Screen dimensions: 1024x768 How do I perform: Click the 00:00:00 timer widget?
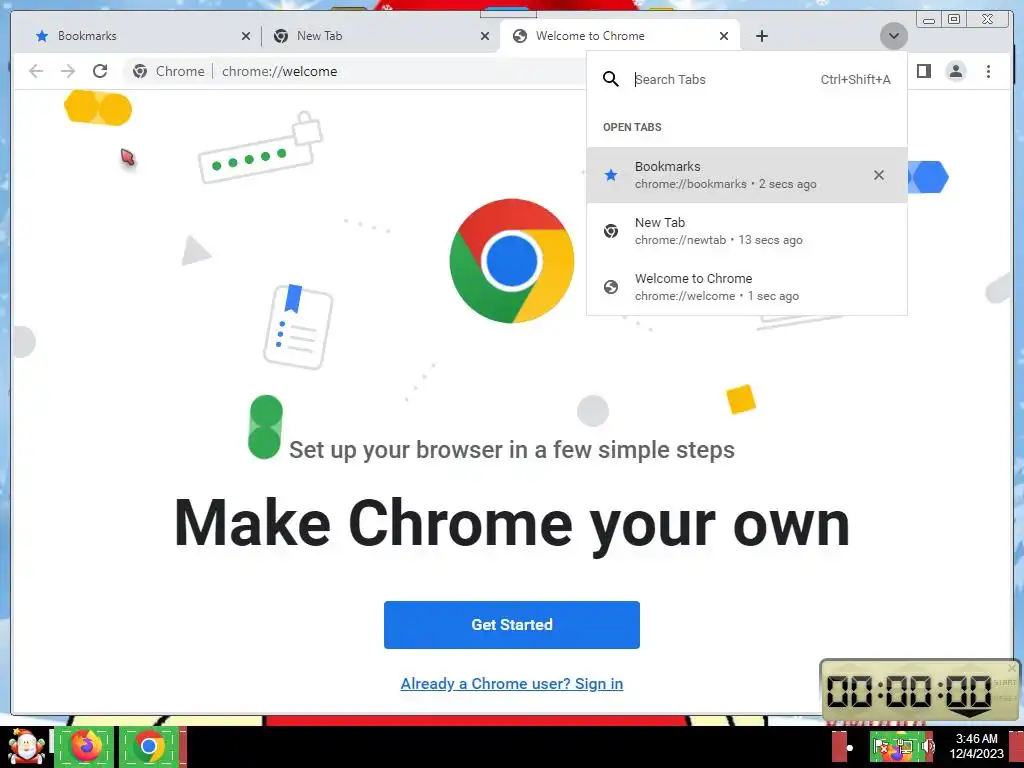[919, 690]
